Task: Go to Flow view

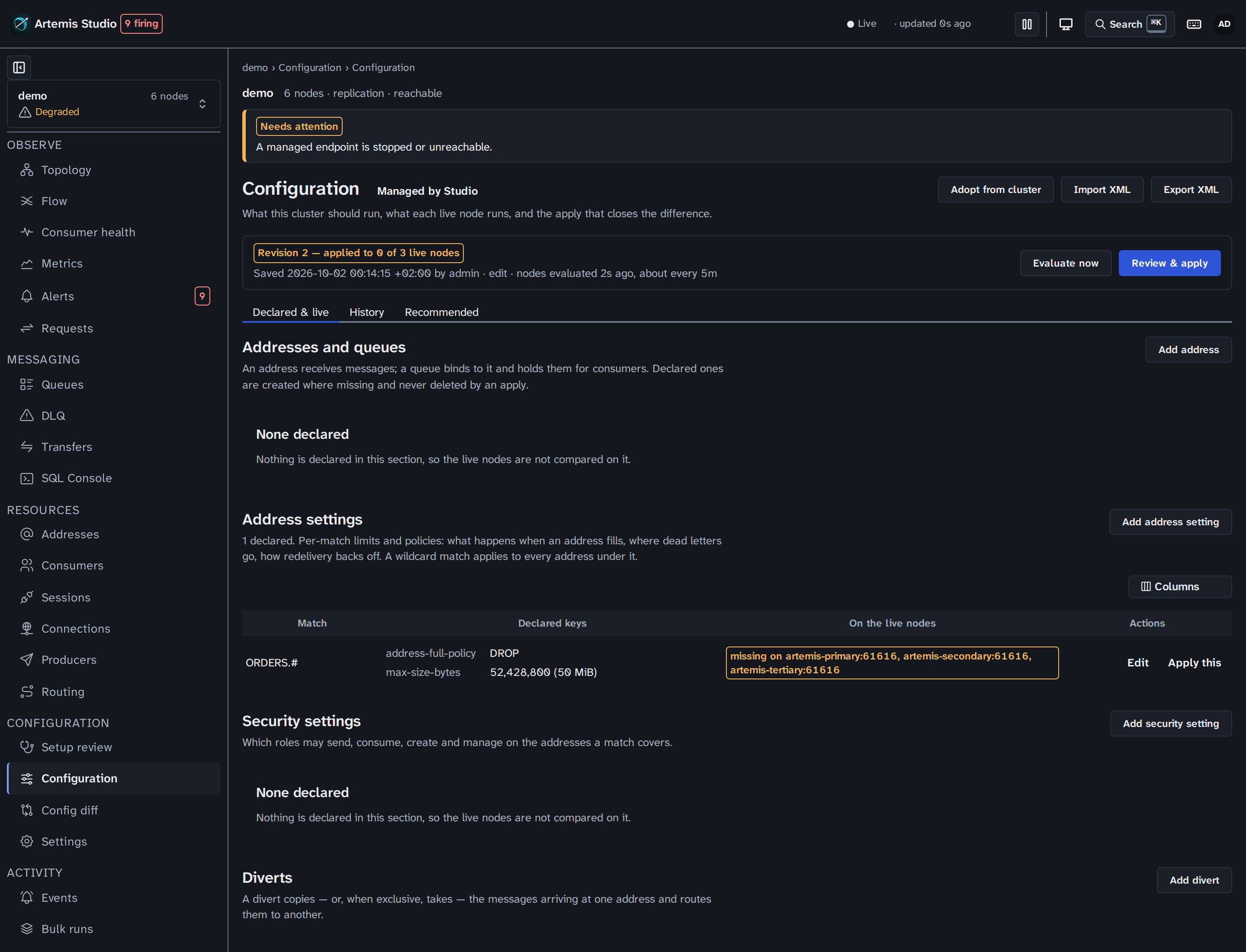Action: click(x=113, y=201)
